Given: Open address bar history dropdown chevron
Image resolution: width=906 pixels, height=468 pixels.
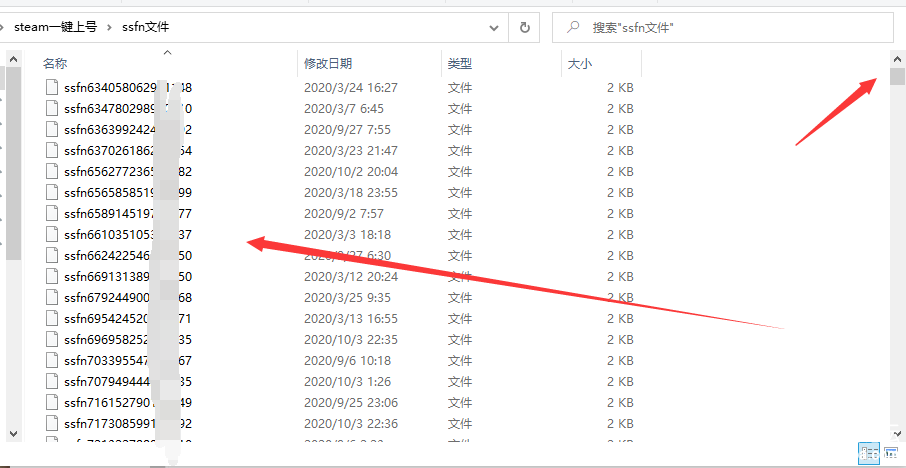Looking at the screenshot, I should point(494,28).
